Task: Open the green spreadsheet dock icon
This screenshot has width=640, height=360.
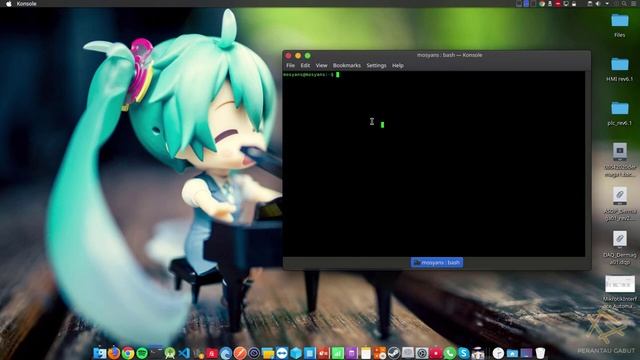Action: pos(338,353)
